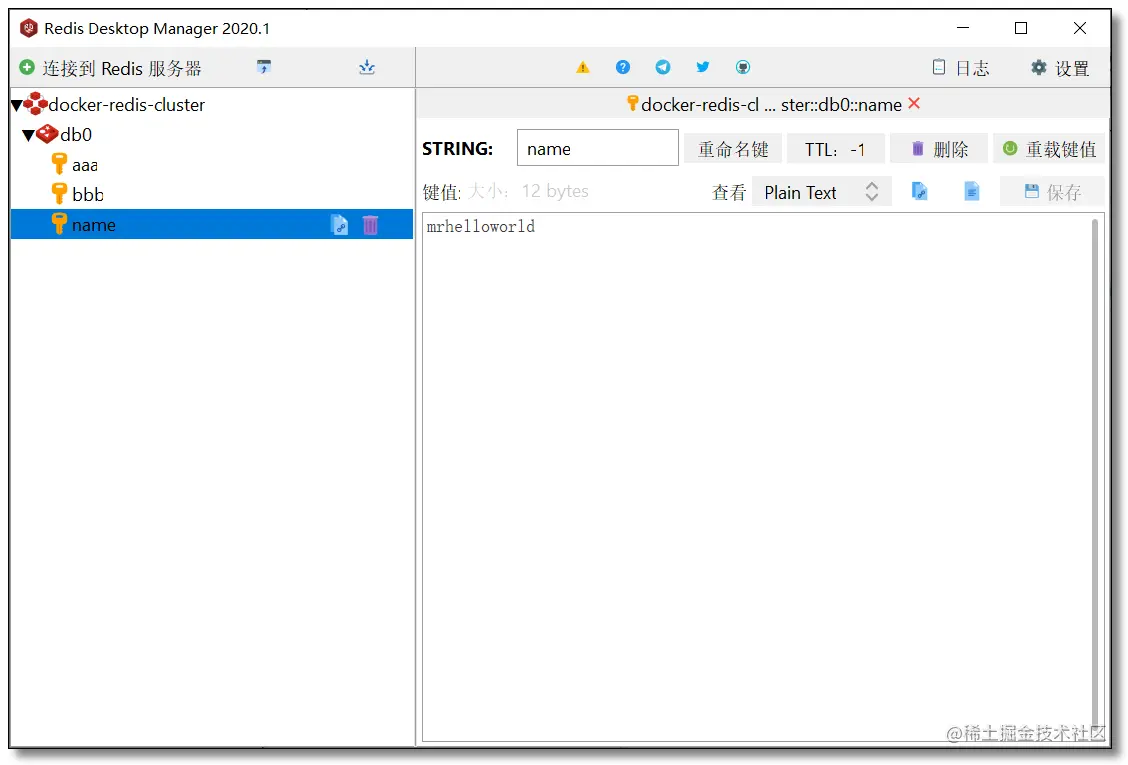This screenshot has height=765, width=1128.
Task: Close the db0::name tab with red X
Action: pos(914,104)
